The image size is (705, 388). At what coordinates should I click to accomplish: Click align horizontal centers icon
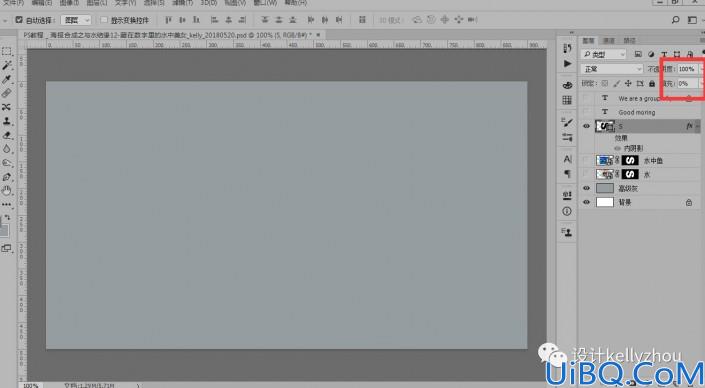[x=228, y=20]
